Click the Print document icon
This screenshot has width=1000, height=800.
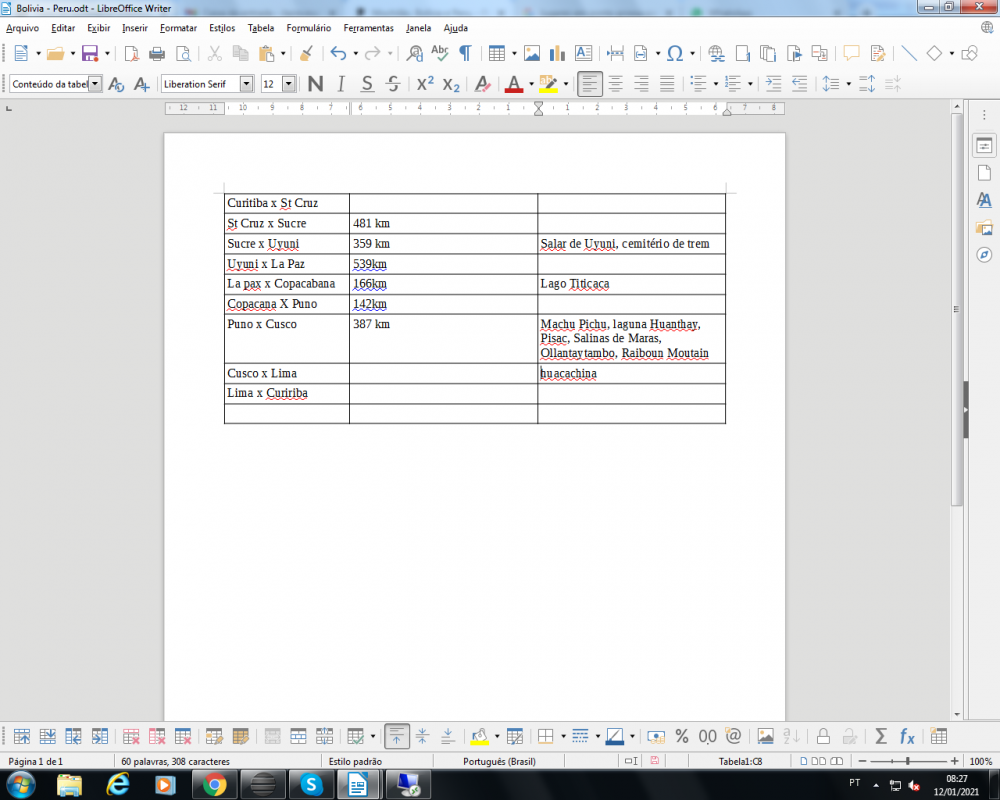point(157,54)
